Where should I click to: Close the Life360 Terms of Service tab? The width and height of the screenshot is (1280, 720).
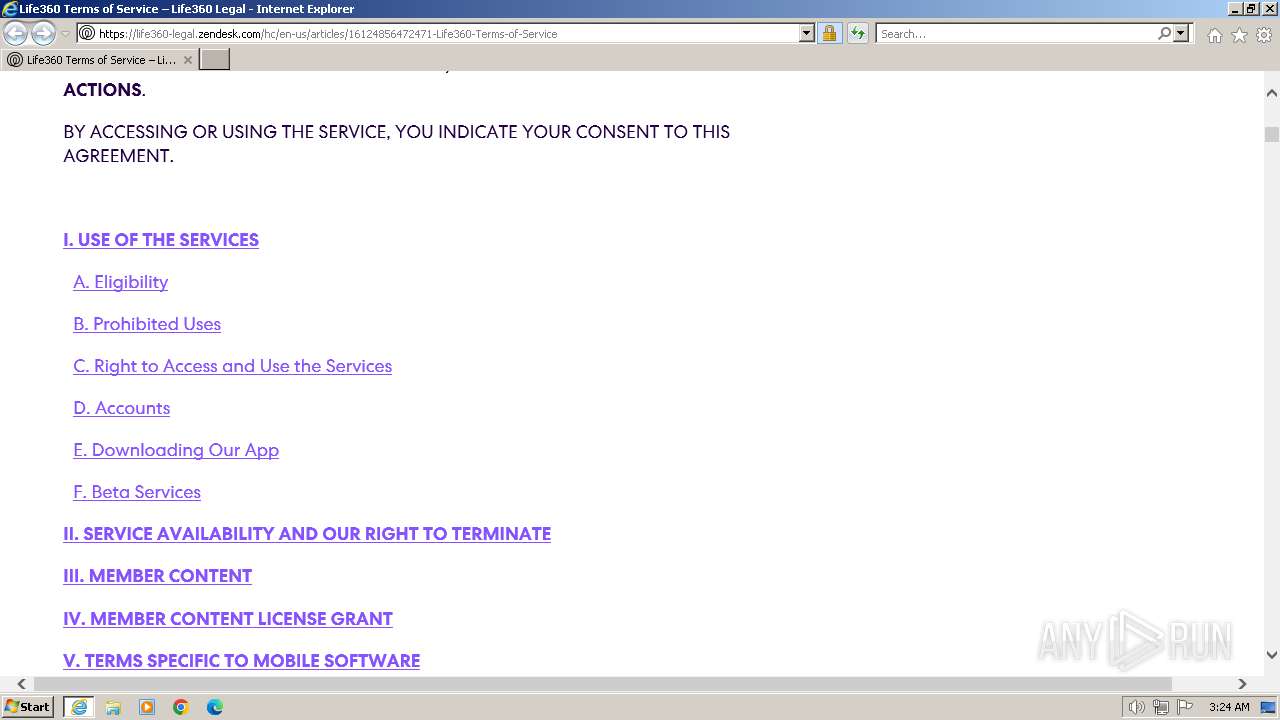pos(187,60)
